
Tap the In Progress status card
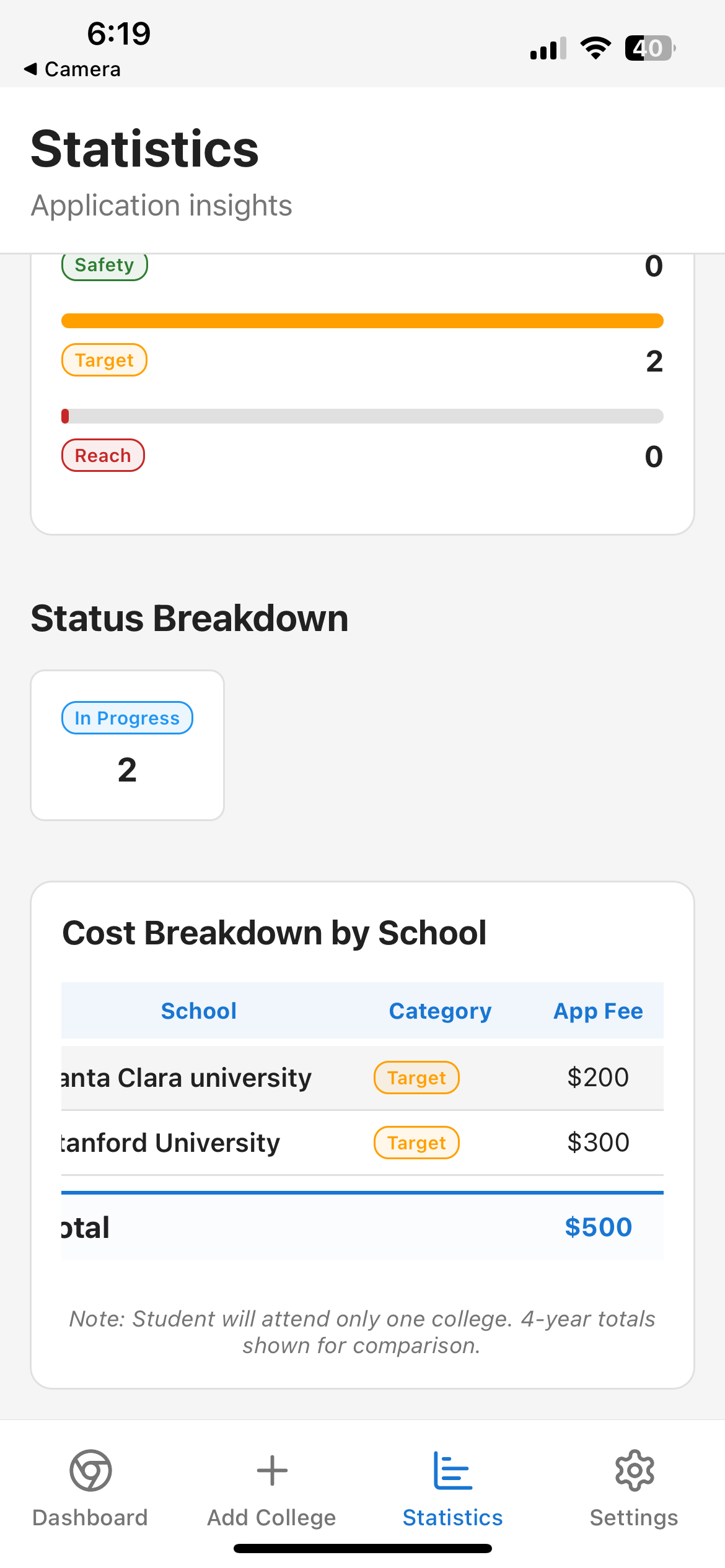pyautogui.click(x=127, y=745)
